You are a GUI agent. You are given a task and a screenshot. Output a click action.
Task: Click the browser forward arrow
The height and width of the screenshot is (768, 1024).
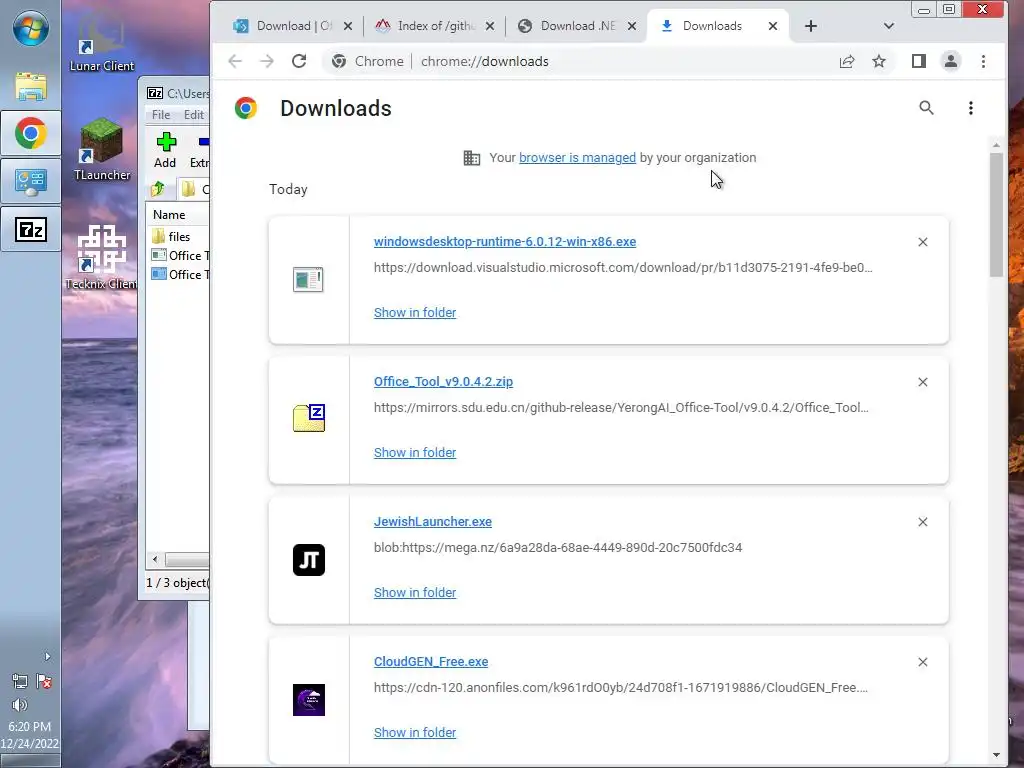[266, 61]
